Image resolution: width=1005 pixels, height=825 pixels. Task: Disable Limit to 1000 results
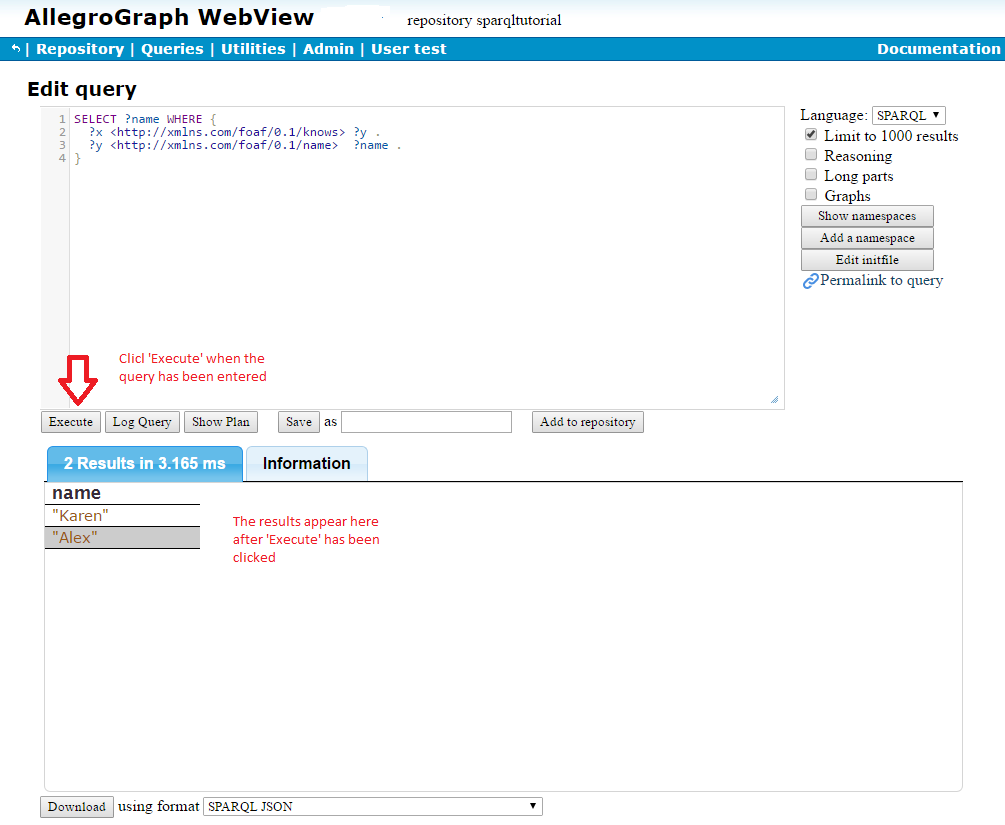810,134
